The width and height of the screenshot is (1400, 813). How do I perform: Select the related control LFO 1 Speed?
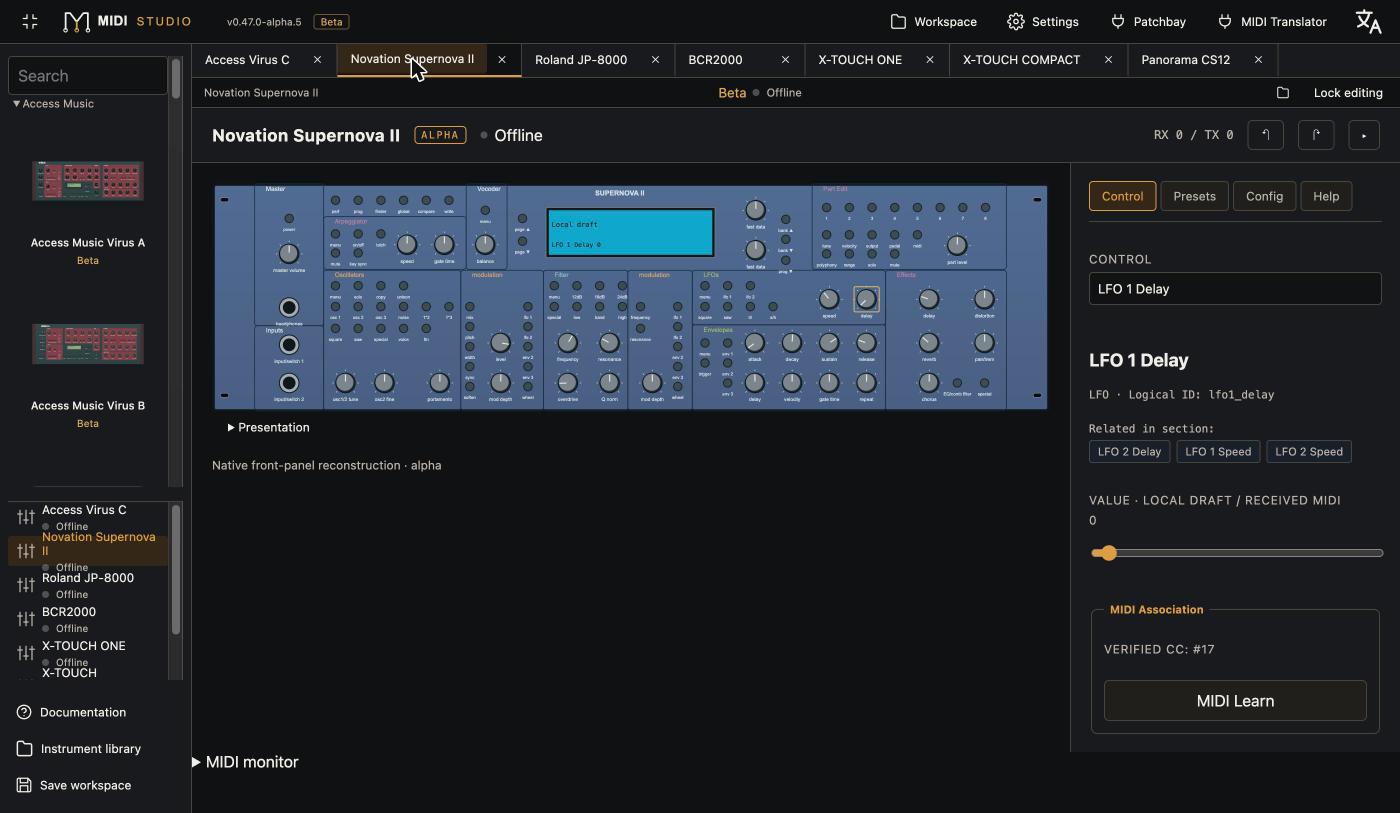(x=1218, y=452)
